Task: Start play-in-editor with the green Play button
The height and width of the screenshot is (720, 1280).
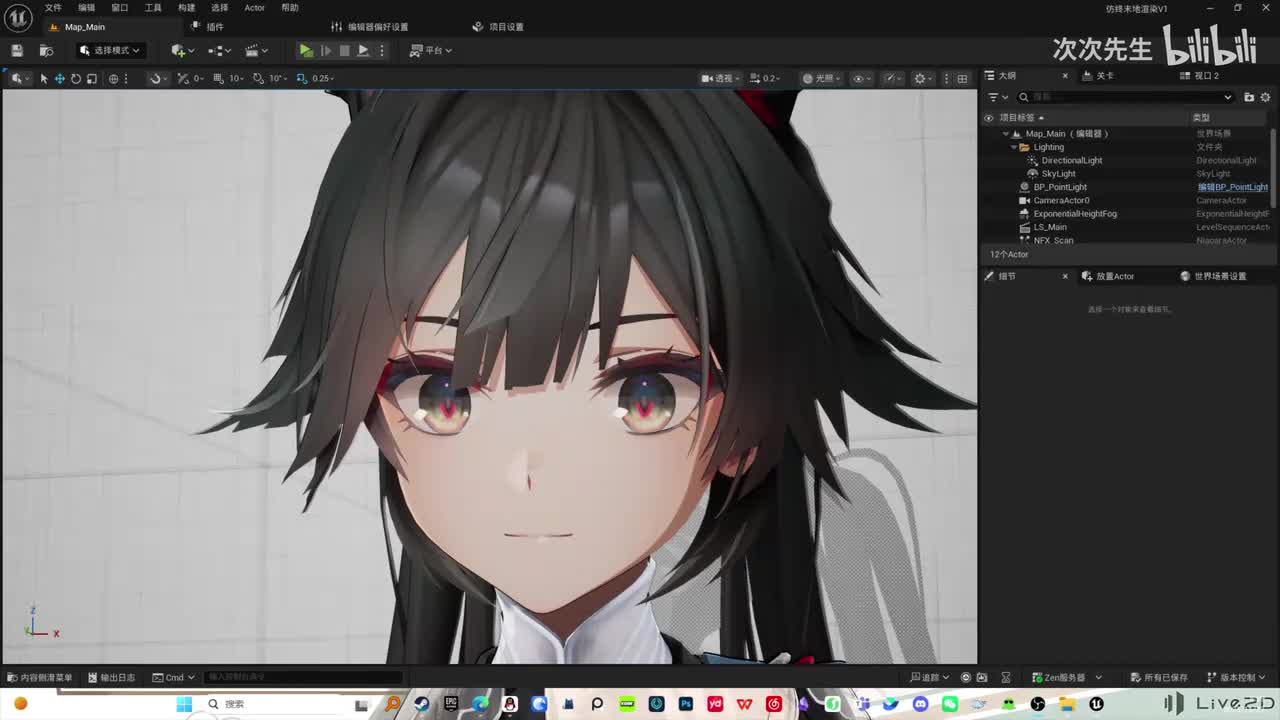Action: [x=306, y=50]
